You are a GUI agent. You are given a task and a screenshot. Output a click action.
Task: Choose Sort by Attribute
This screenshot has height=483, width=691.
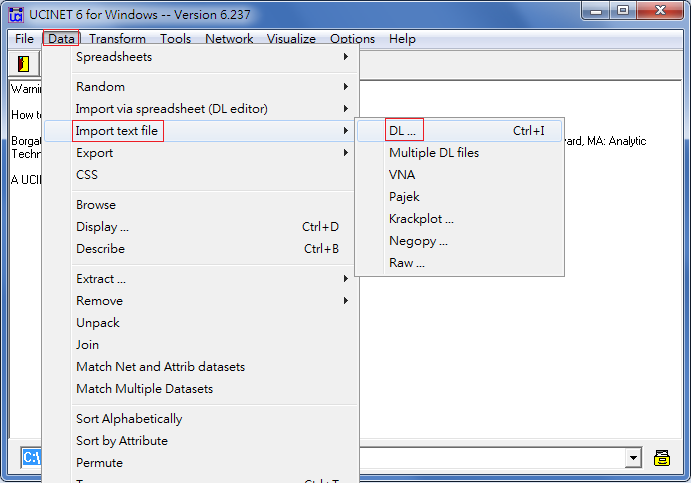pos(201,441)
